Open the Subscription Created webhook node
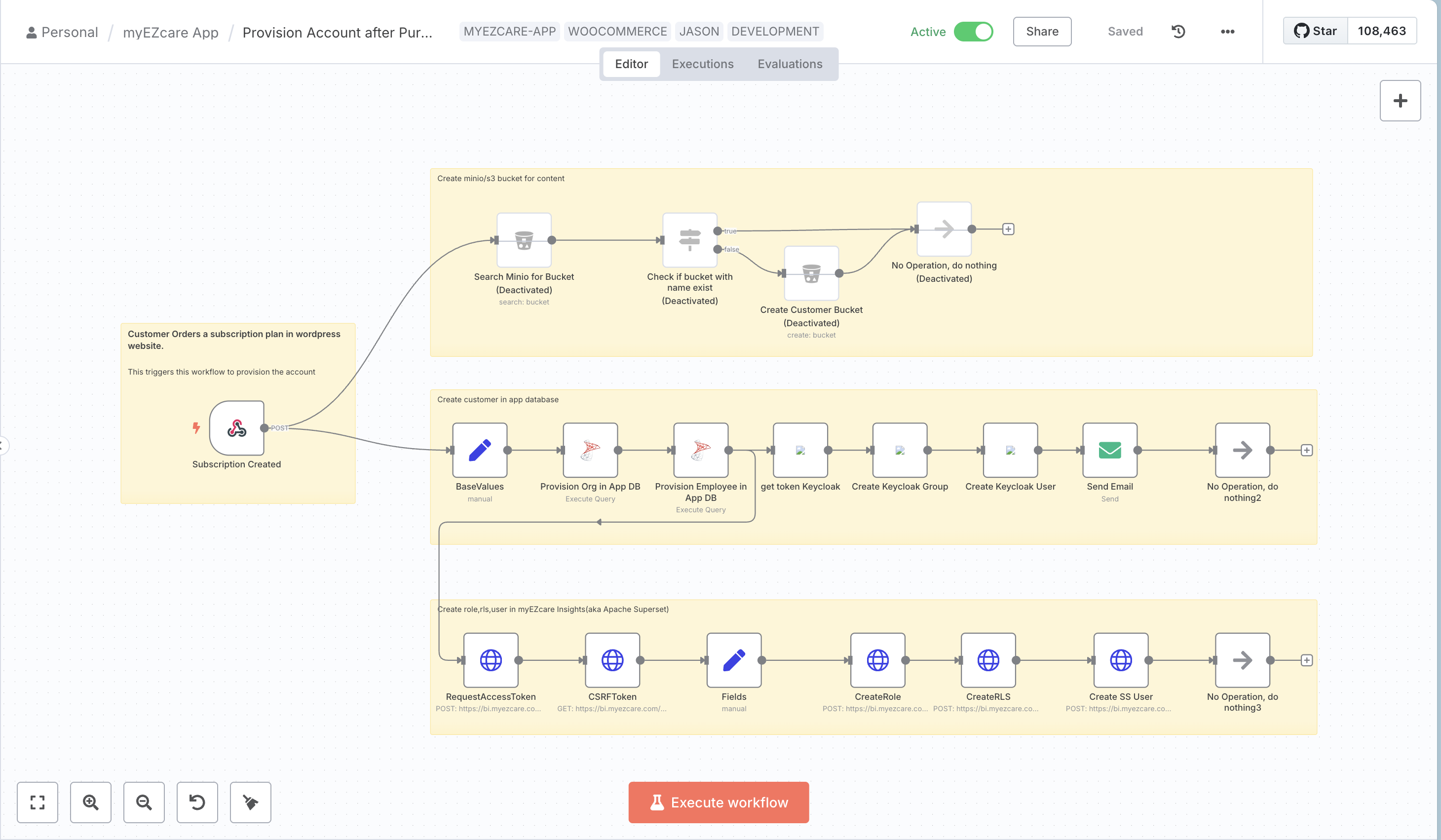Image resolution: width=1441 pixels, height=840 pixels. pos(236,428)
